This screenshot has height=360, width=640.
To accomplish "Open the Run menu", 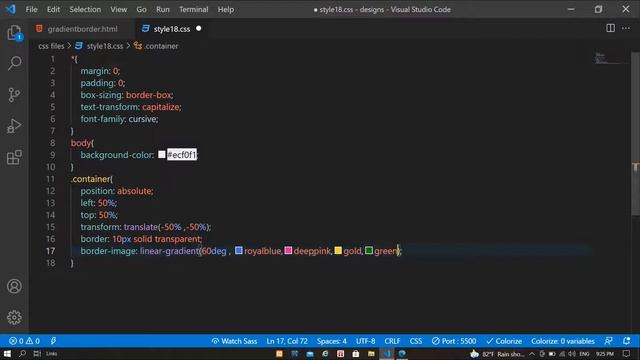I will pos(162,9).
